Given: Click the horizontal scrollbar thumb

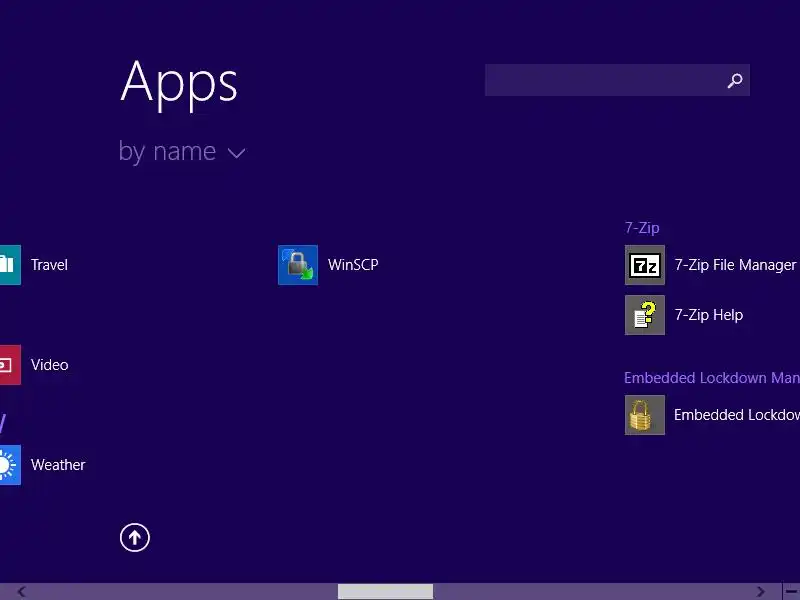Looking at the screenshot, I should 385,592.
